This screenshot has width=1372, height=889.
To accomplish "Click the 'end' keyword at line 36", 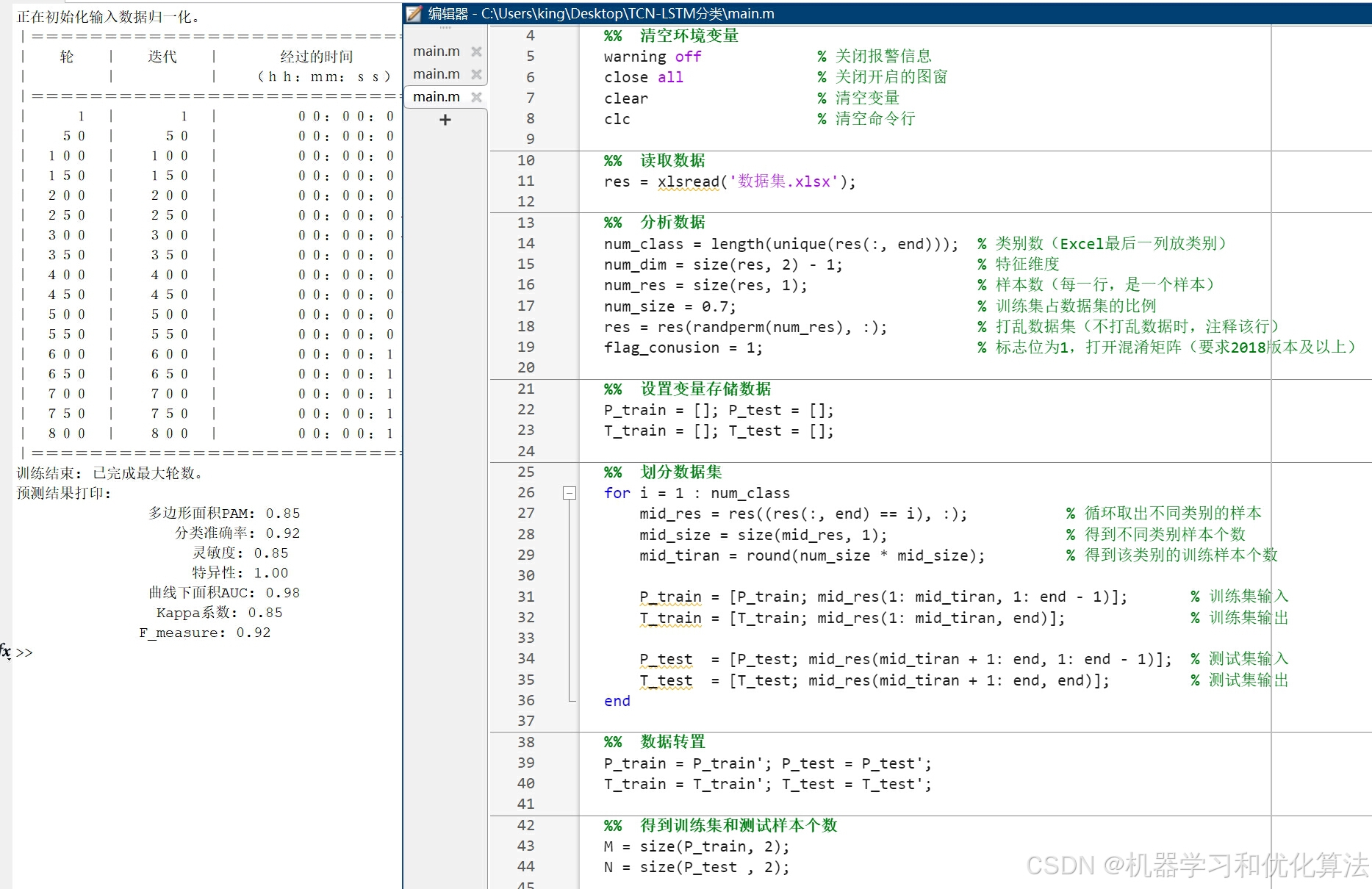I will [x=617, y=701].
